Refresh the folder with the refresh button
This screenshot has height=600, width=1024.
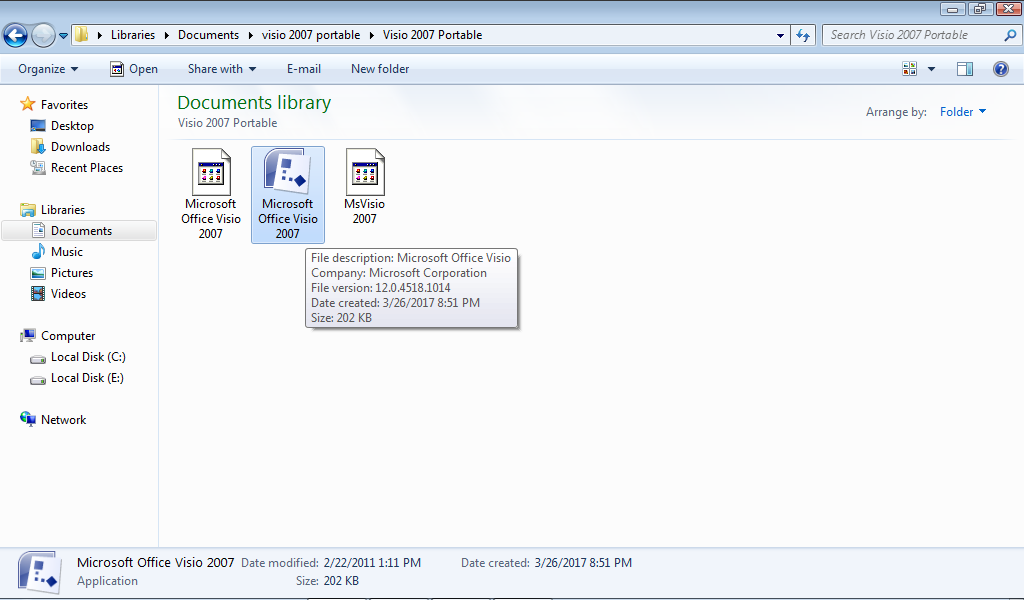pos(803,35)
